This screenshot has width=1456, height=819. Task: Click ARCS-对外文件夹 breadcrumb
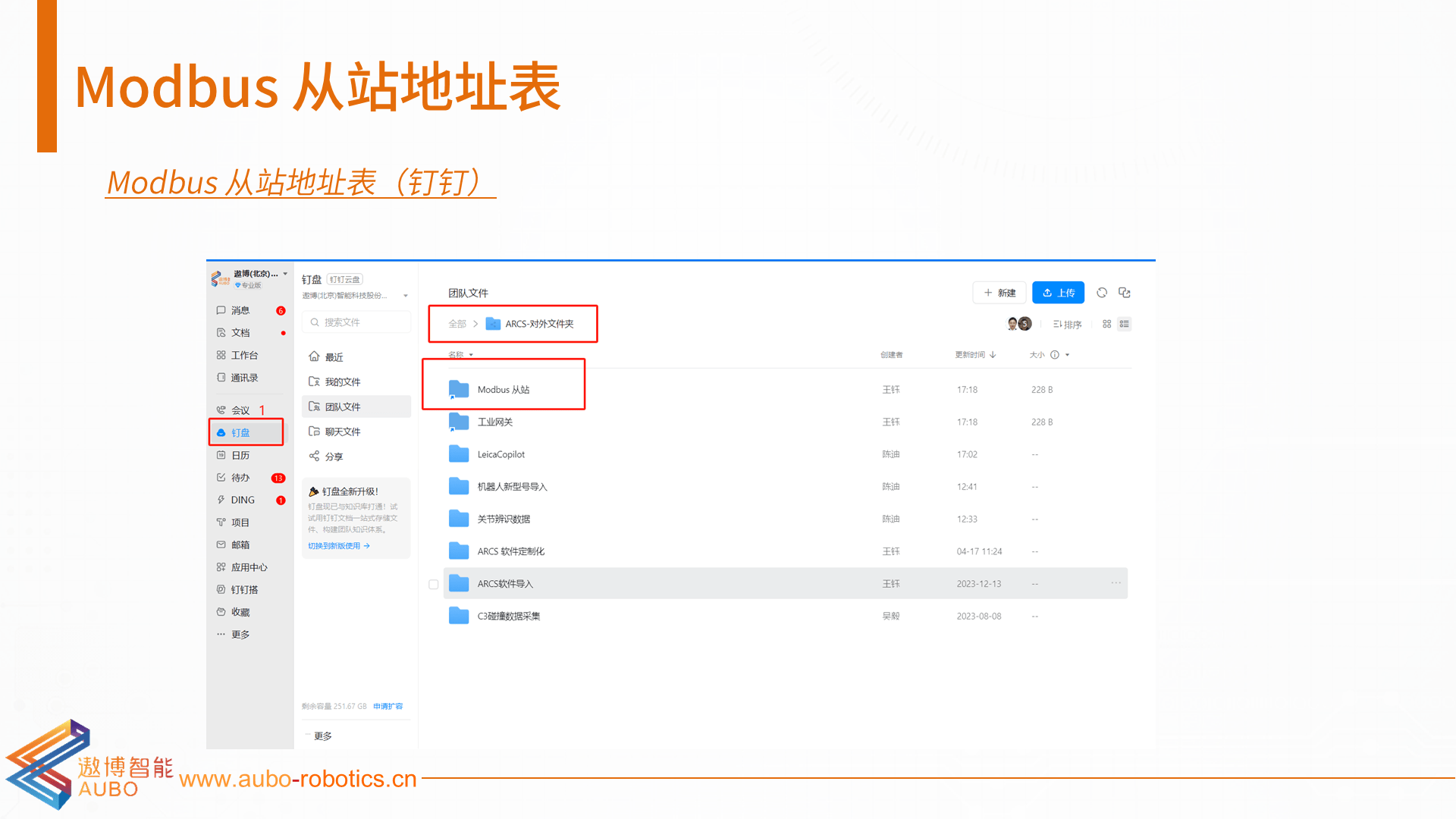point(530,324)
